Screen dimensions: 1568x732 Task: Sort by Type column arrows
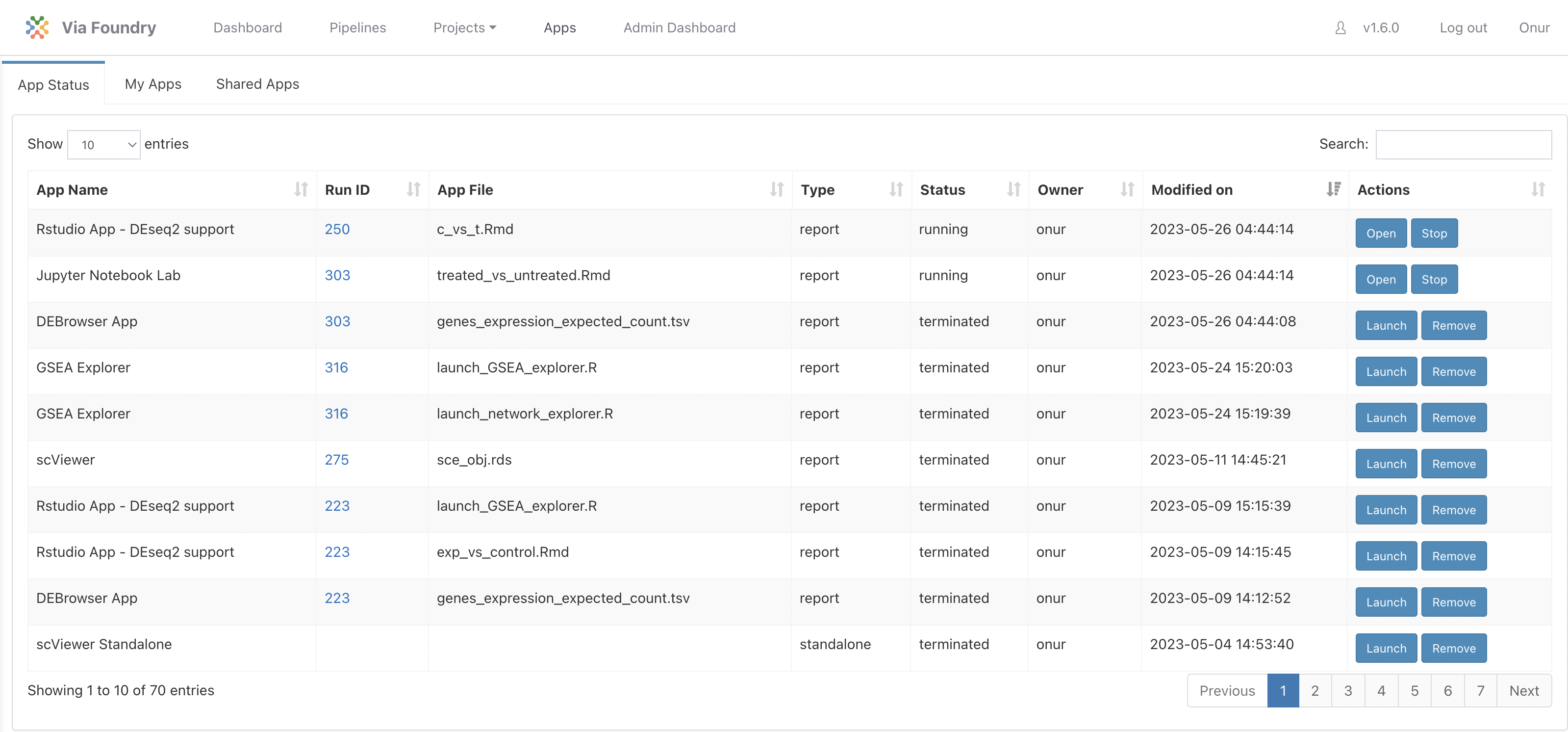896,189
